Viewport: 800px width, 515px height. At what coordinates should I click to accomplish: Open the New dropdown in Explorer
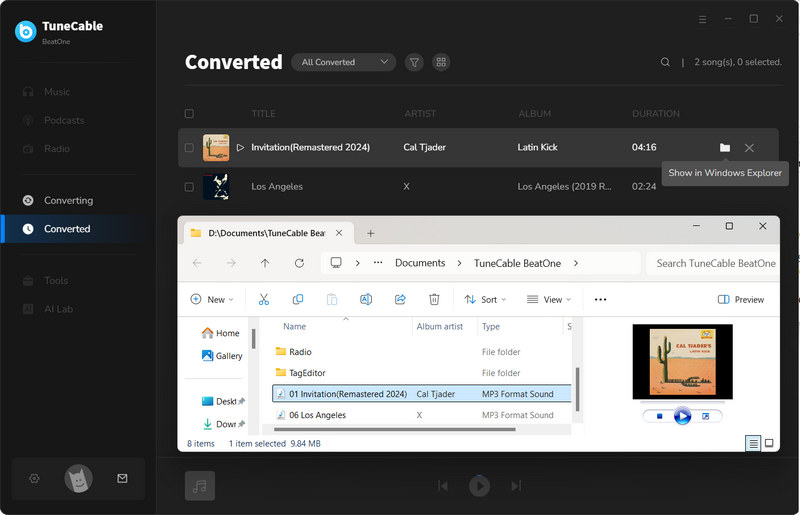(212, 300)
